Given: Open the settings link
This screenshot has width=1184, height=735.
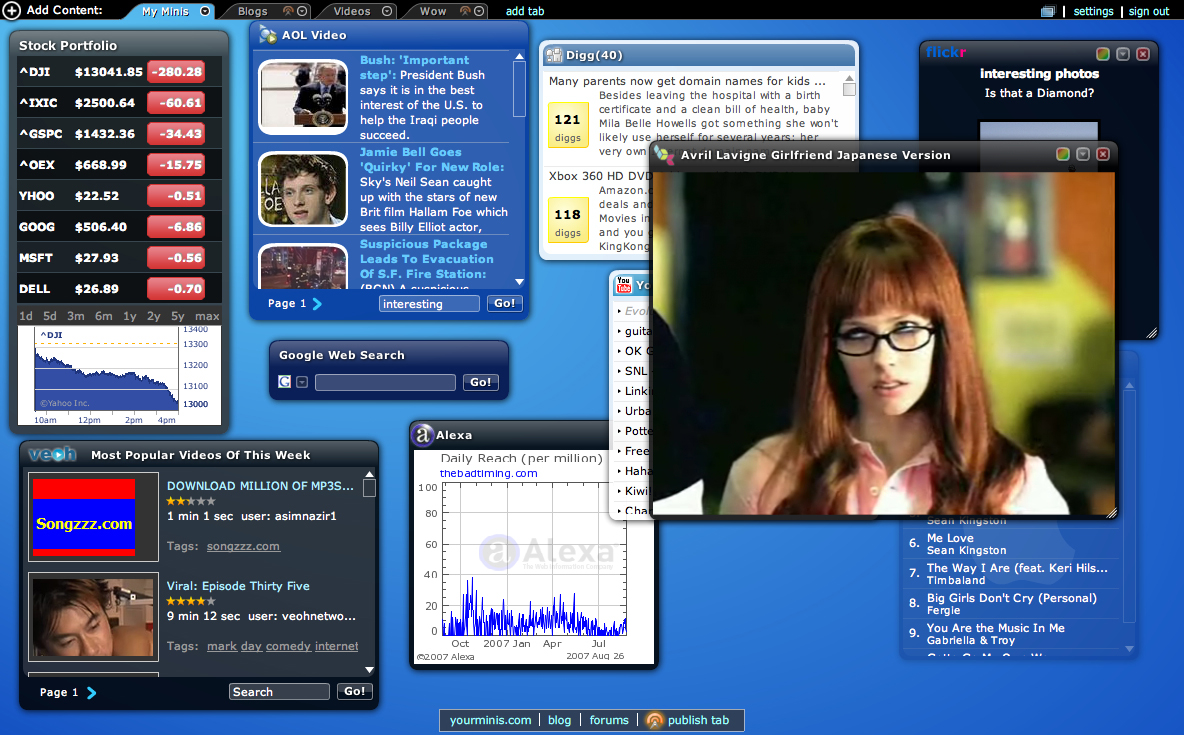Looking at the screenshot, I should pos(1093,11).
